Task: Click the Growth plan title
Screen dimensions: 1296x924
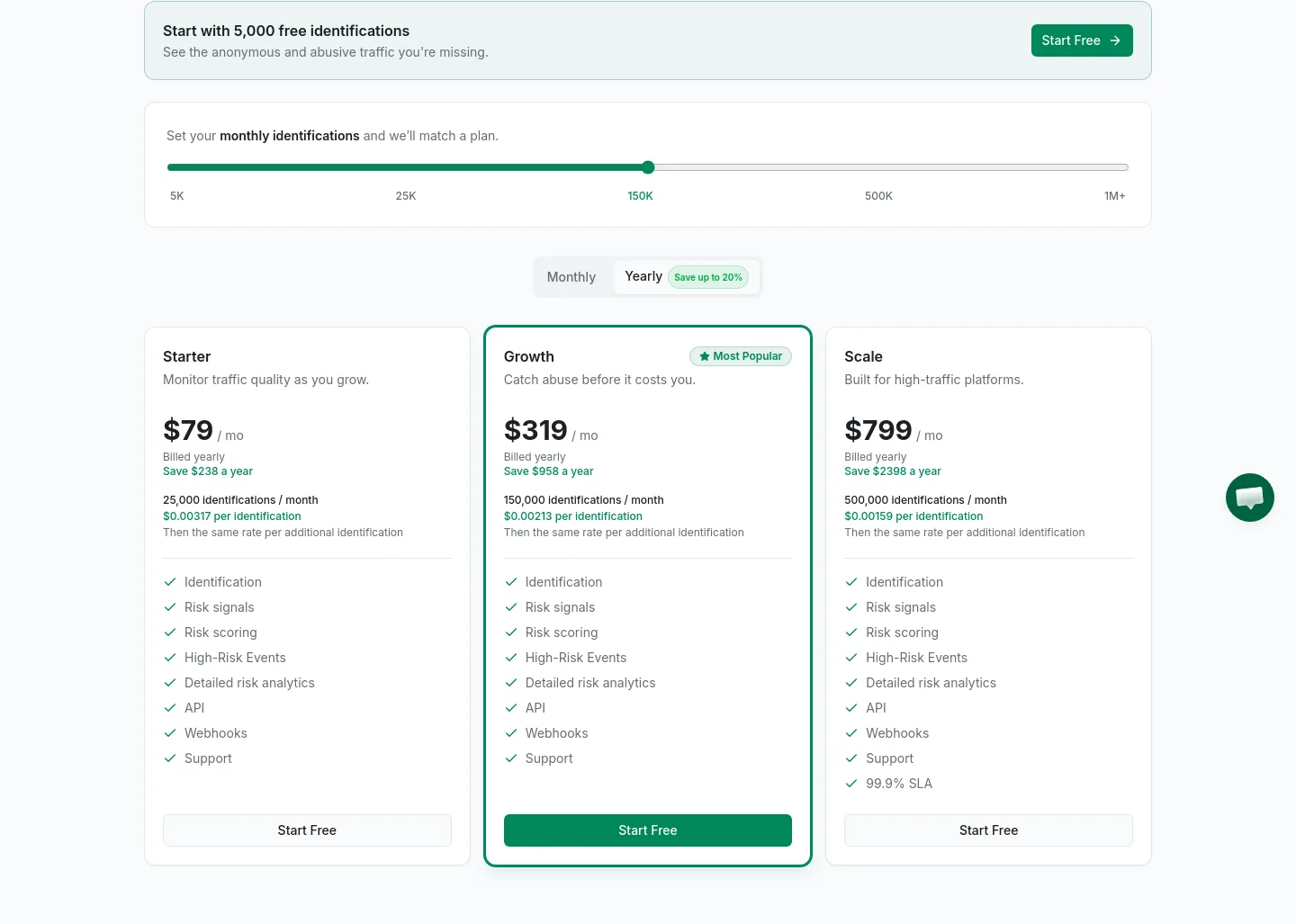Action: (x=529, y=356)
